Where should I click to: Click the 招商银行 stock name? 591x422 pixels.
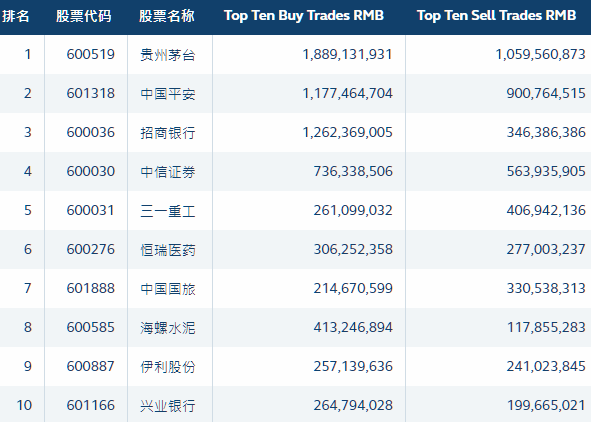pyautogui.click(x=168, y=133)
